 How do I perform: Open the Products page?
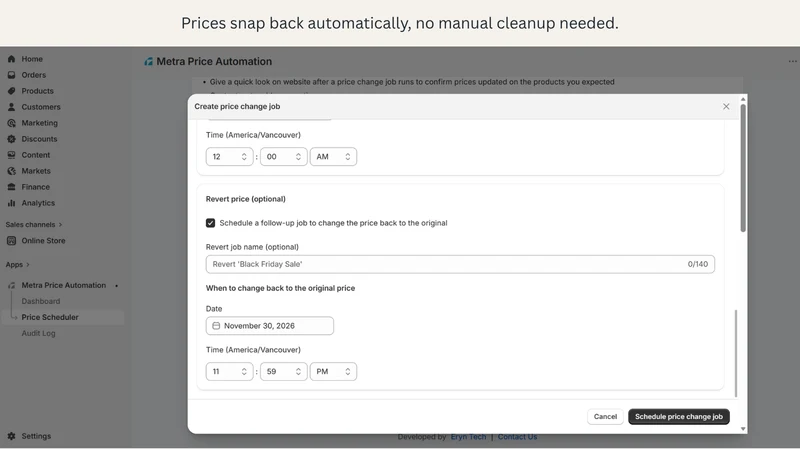point(37,91)
